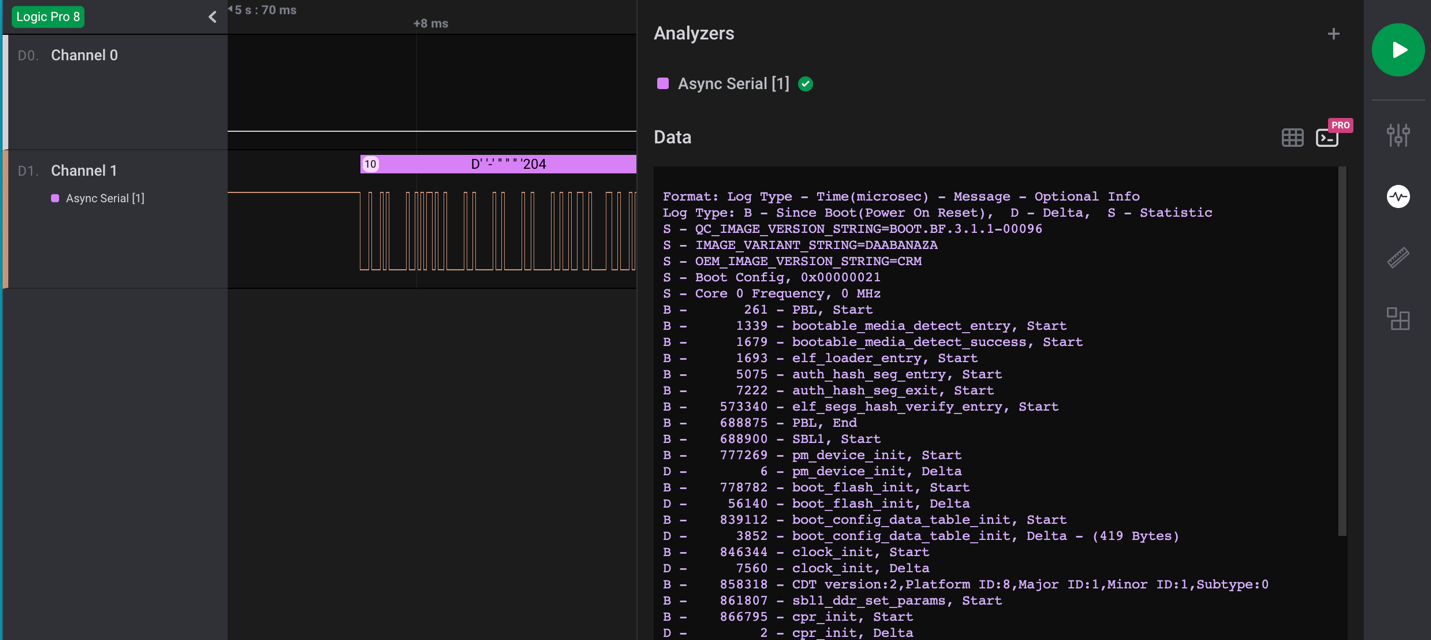
Task: Collapse the channel label sidebar chevron
Action: pyautogui.click(x=212, y=17)
